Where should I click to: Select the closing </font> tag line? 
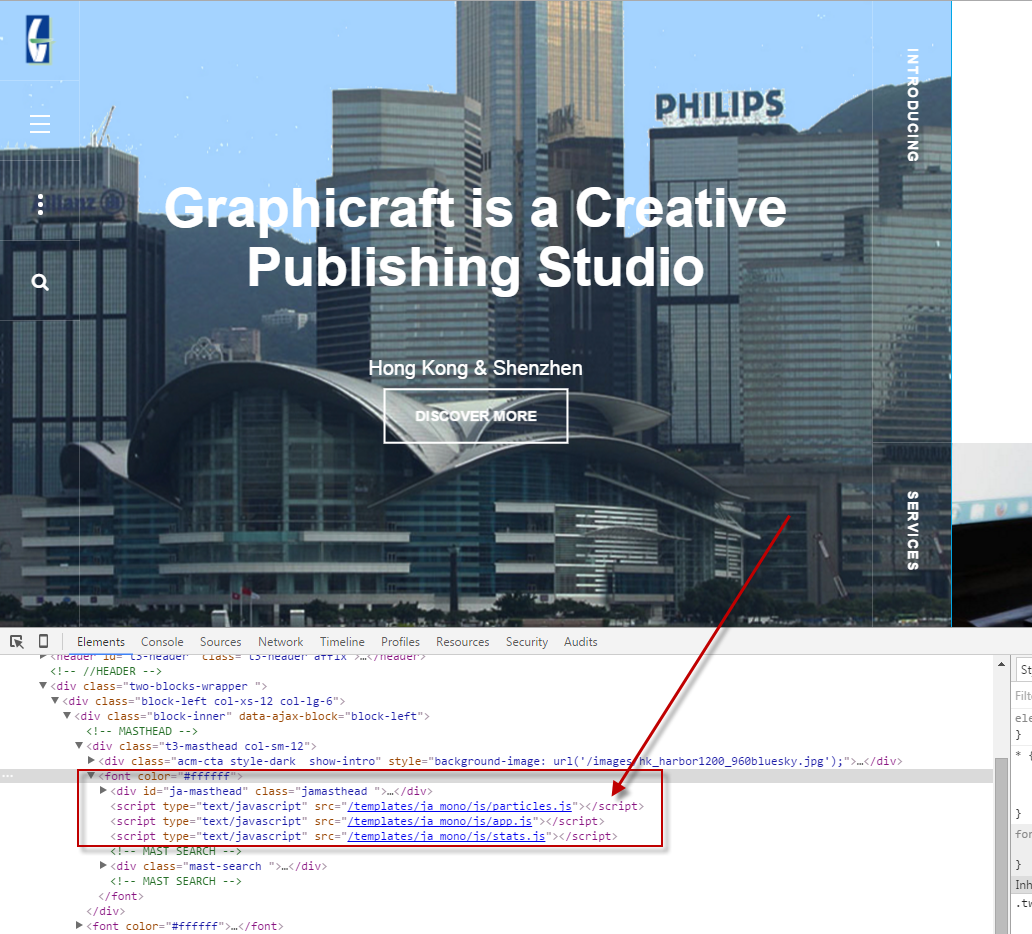click(x=120, y=896)
